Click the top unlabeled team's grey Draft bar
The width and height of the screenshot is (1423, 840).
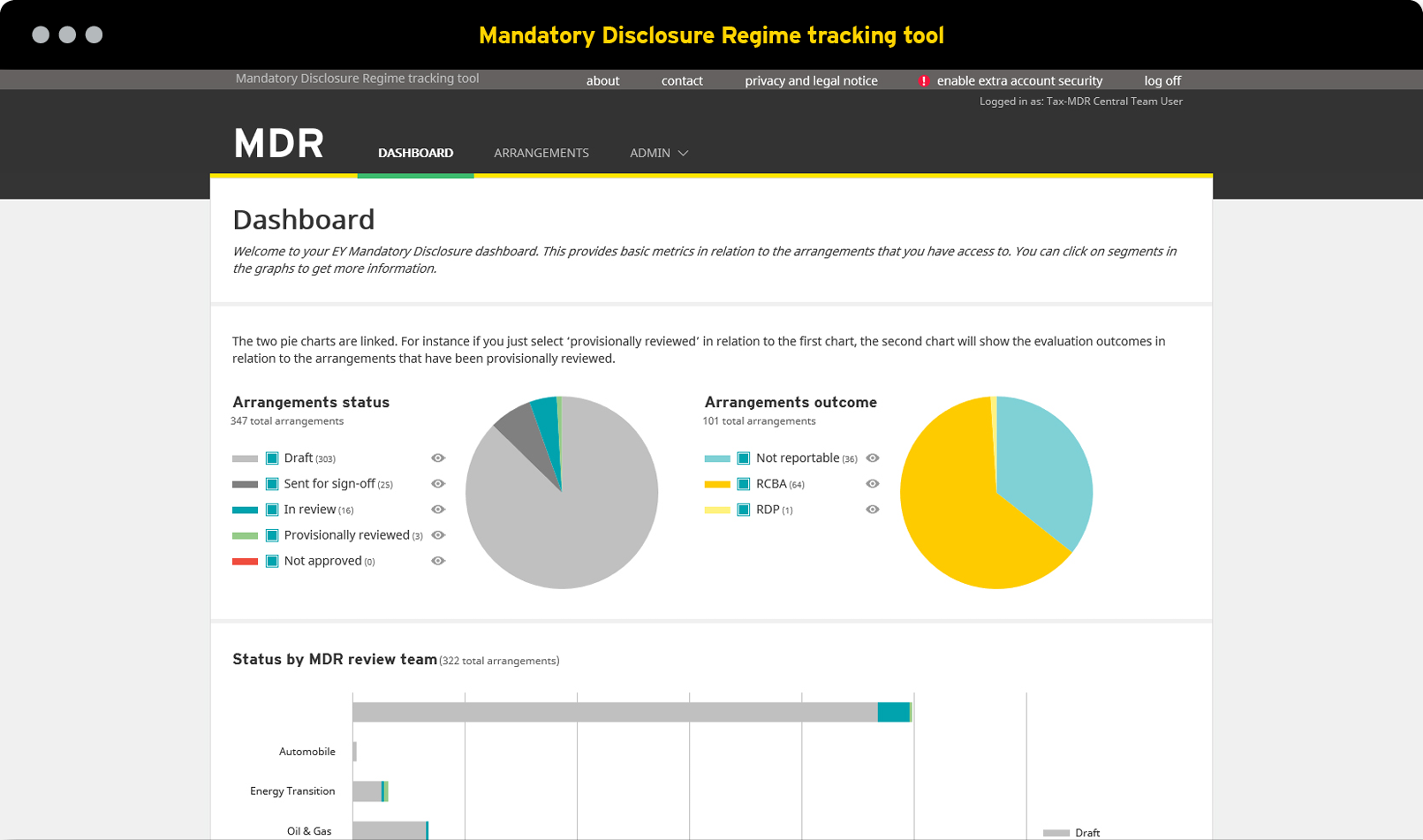tap(615, 712)
